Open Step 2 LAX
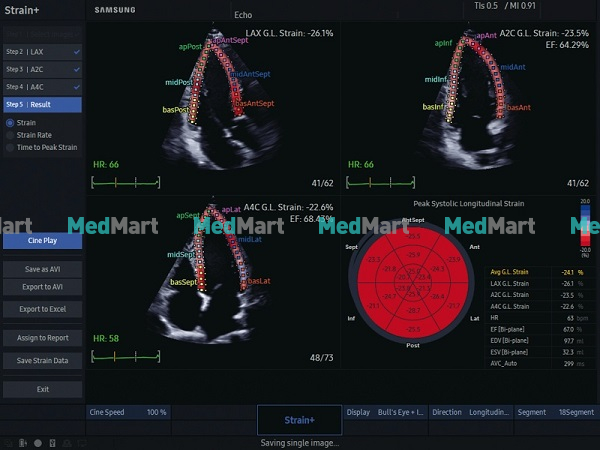 [x=42, y=52]
